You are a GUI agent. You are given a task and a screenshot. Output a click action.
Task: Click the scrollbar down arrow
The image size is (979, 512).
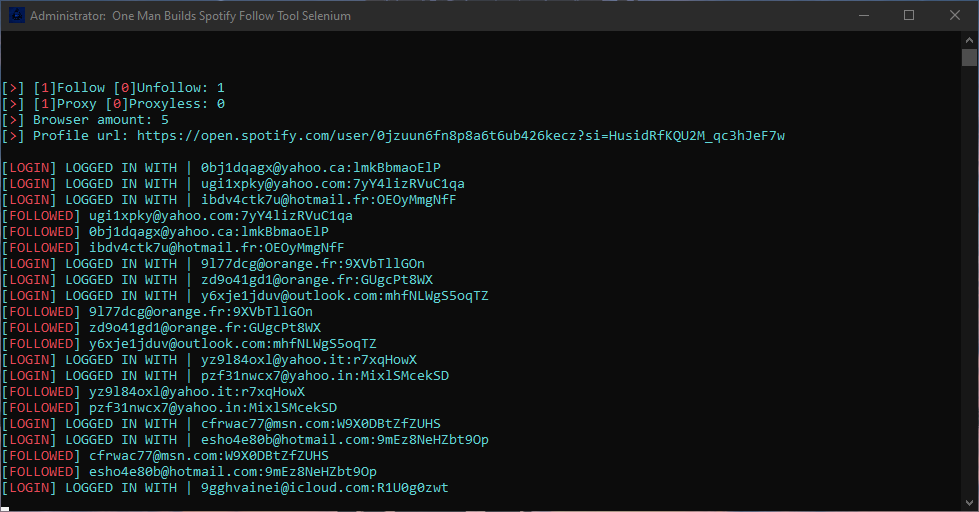pyautogui.click(x=969, y=502)
